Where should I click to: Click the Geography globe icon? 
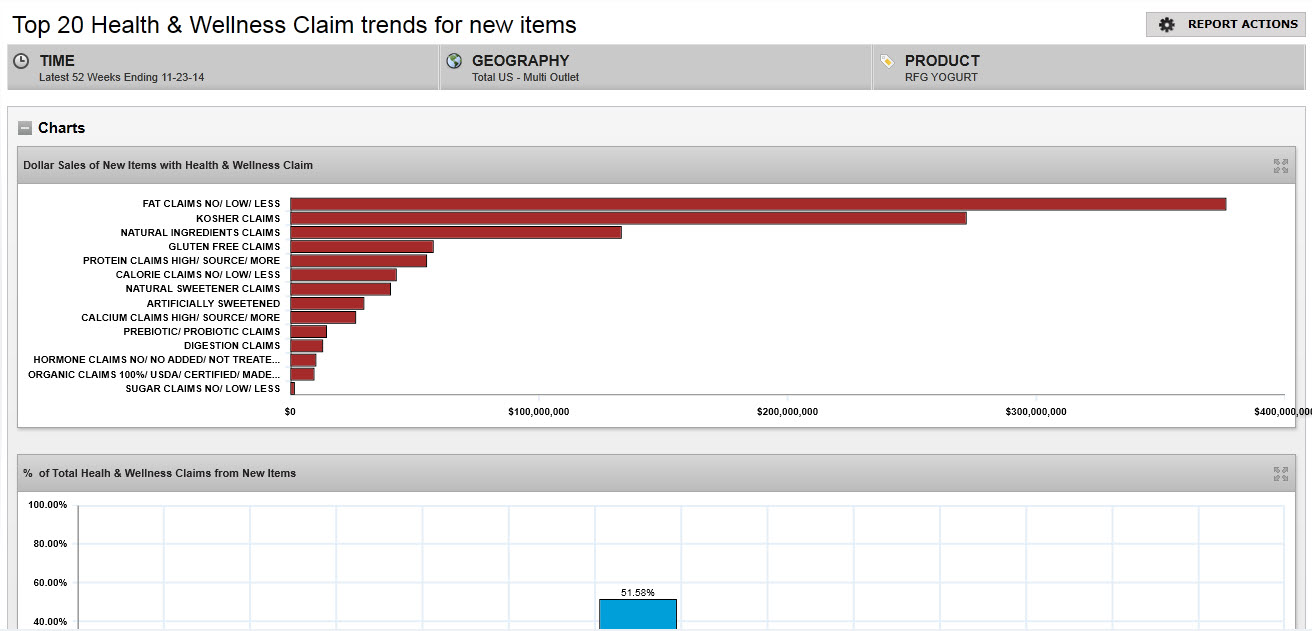pos(454,62)
